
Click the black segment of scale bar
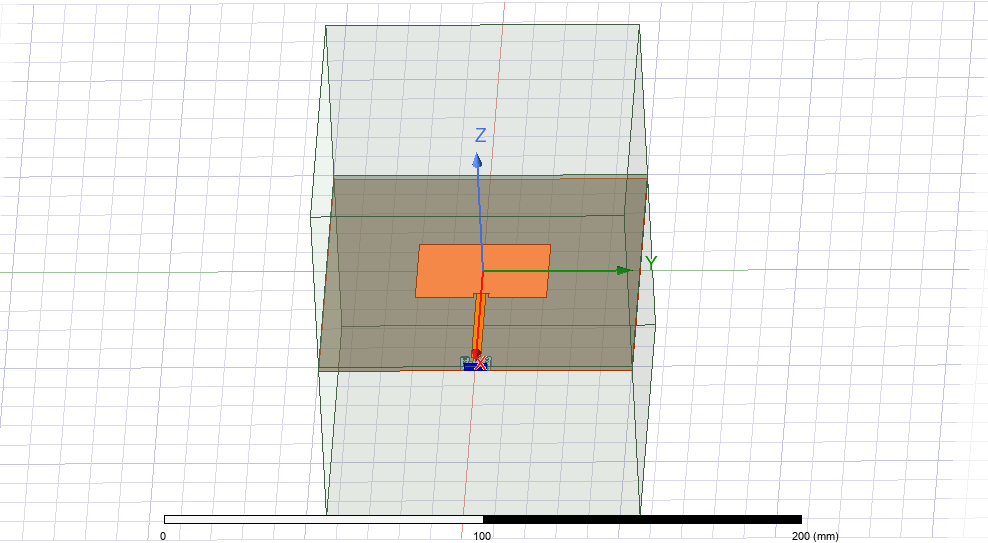pyautogui.click(x=642, y=520)
